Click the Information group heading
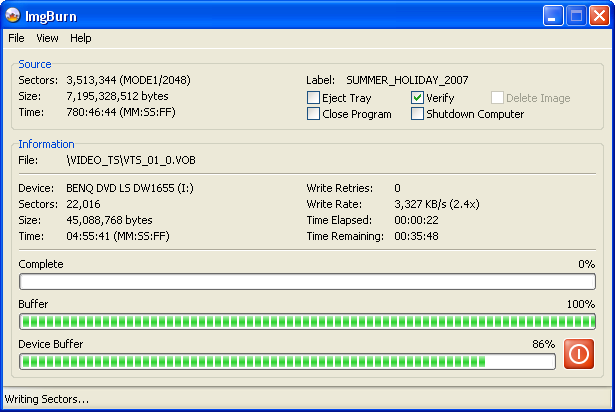615x412 pixels. point(46,144)
